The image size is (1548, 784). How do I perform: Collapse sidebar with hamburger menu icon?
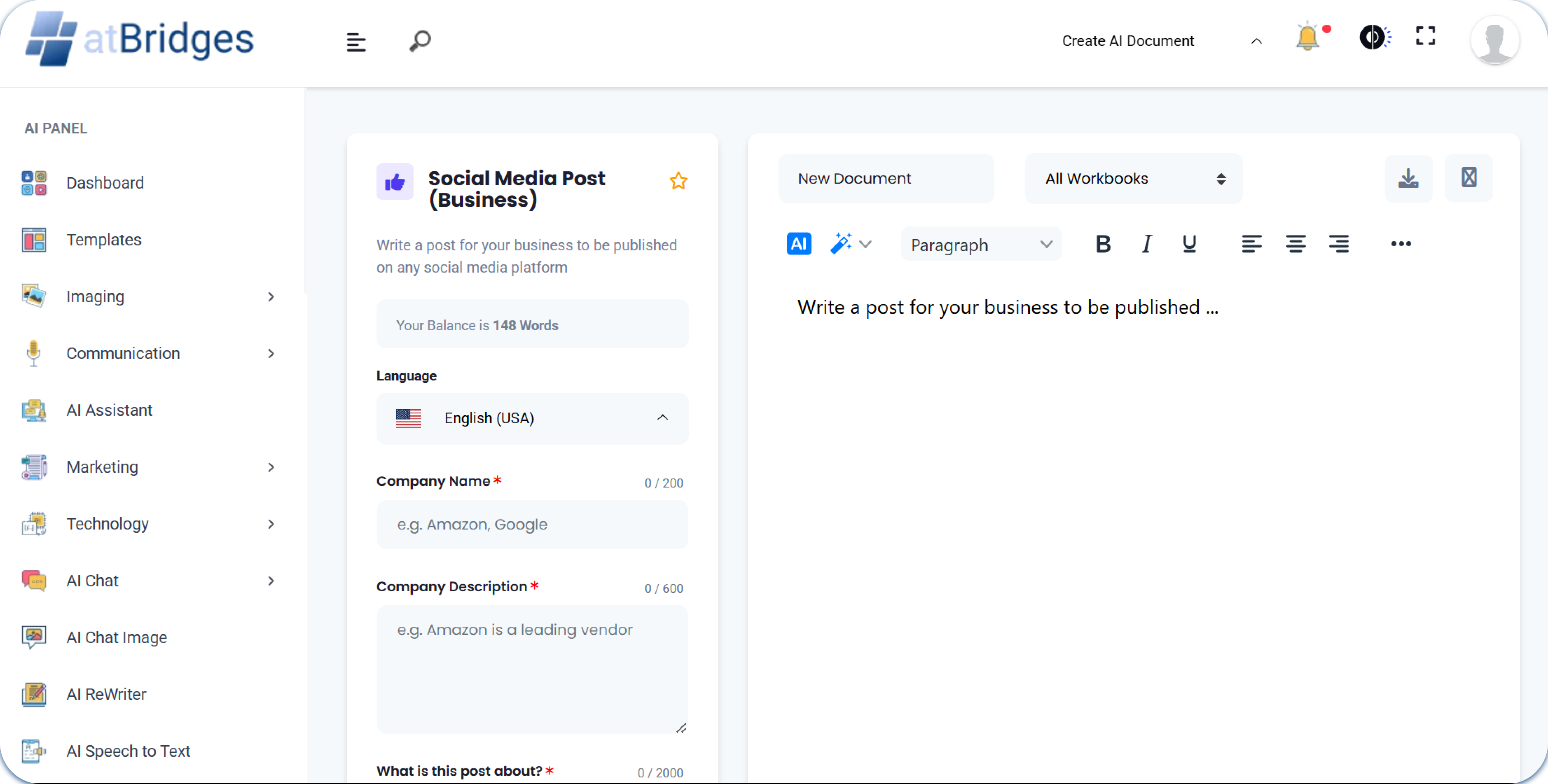pos(356,42)
